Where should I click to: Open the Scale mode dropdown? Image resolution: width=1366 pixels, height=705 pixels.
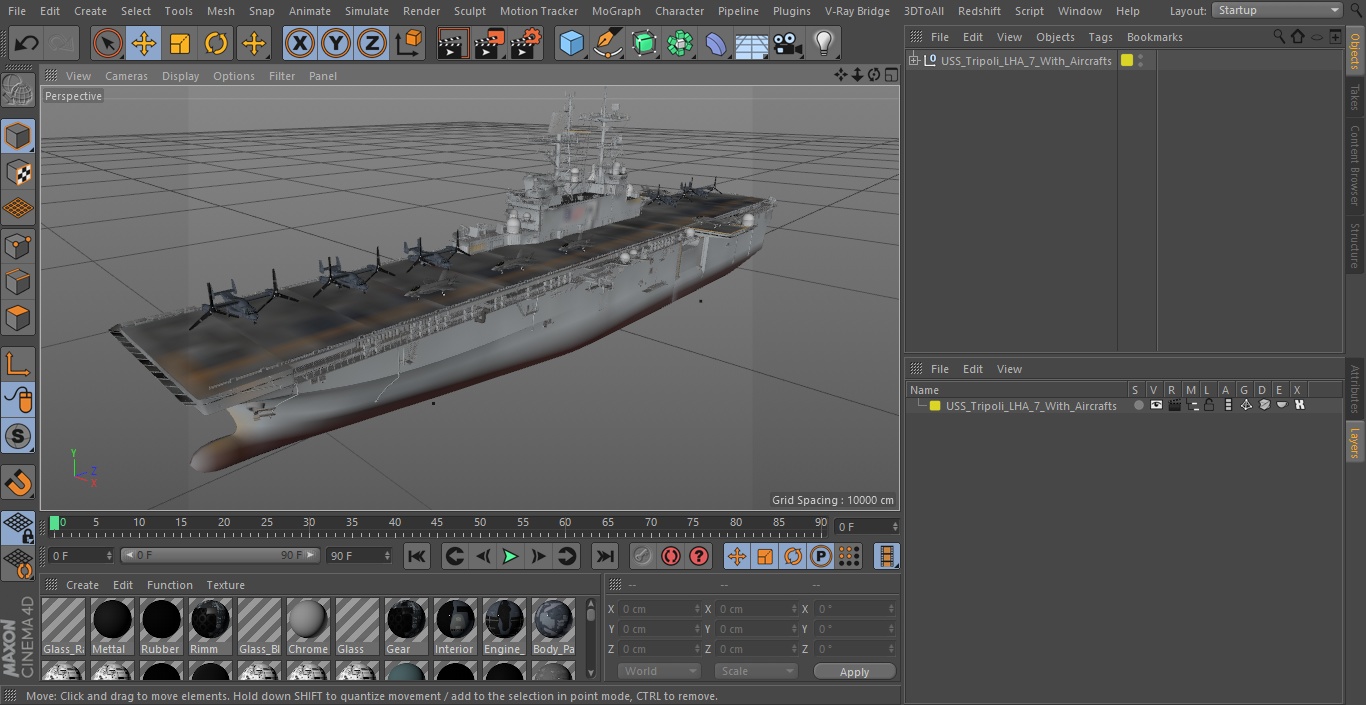pos(756,671)
